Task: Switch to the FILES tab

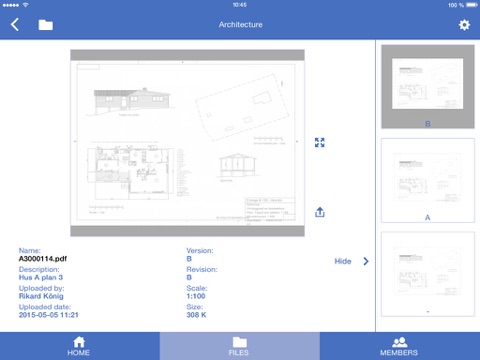Action: (240, 346)
